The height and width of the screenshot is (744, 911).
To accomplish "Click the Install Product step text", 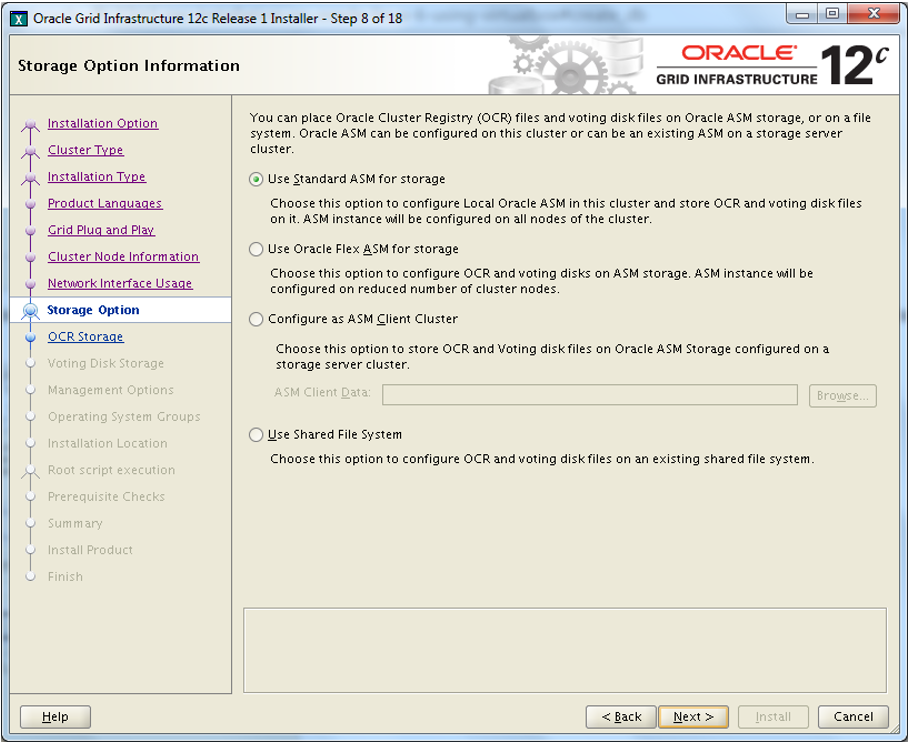I will 90,551.
